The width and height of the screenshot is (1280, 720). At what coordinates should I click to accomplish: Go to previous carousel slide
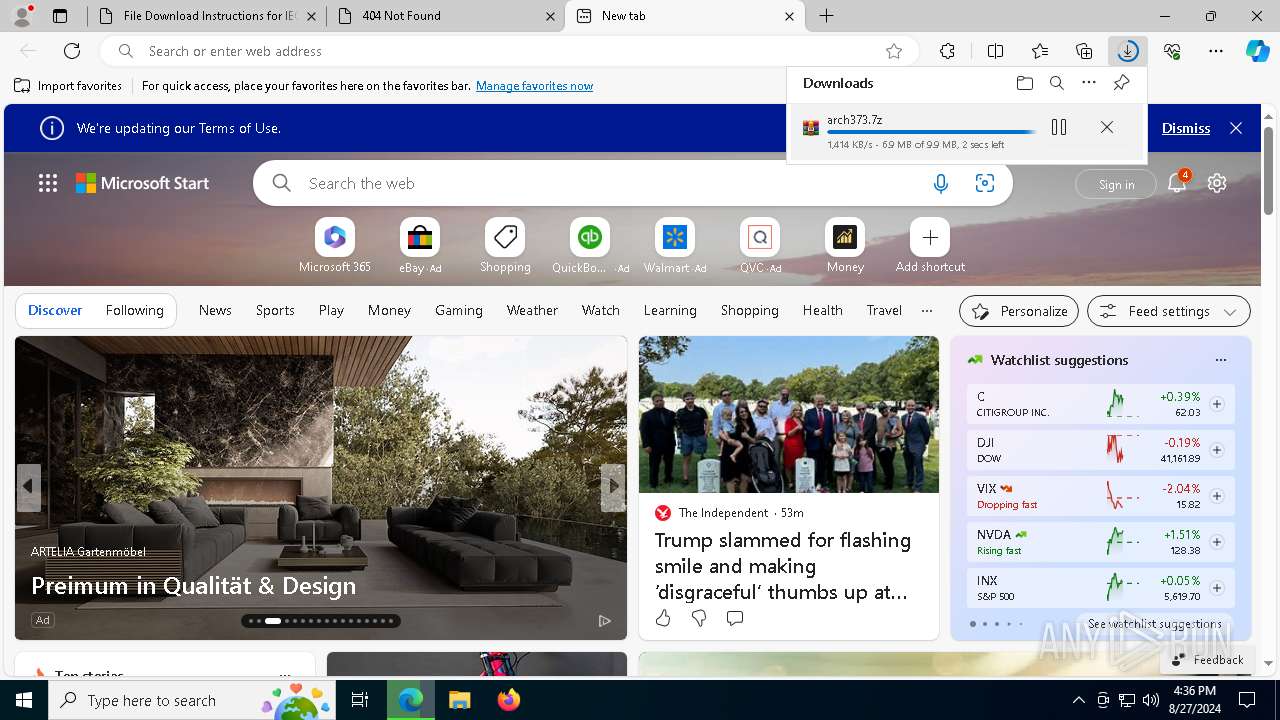(28, 486)
